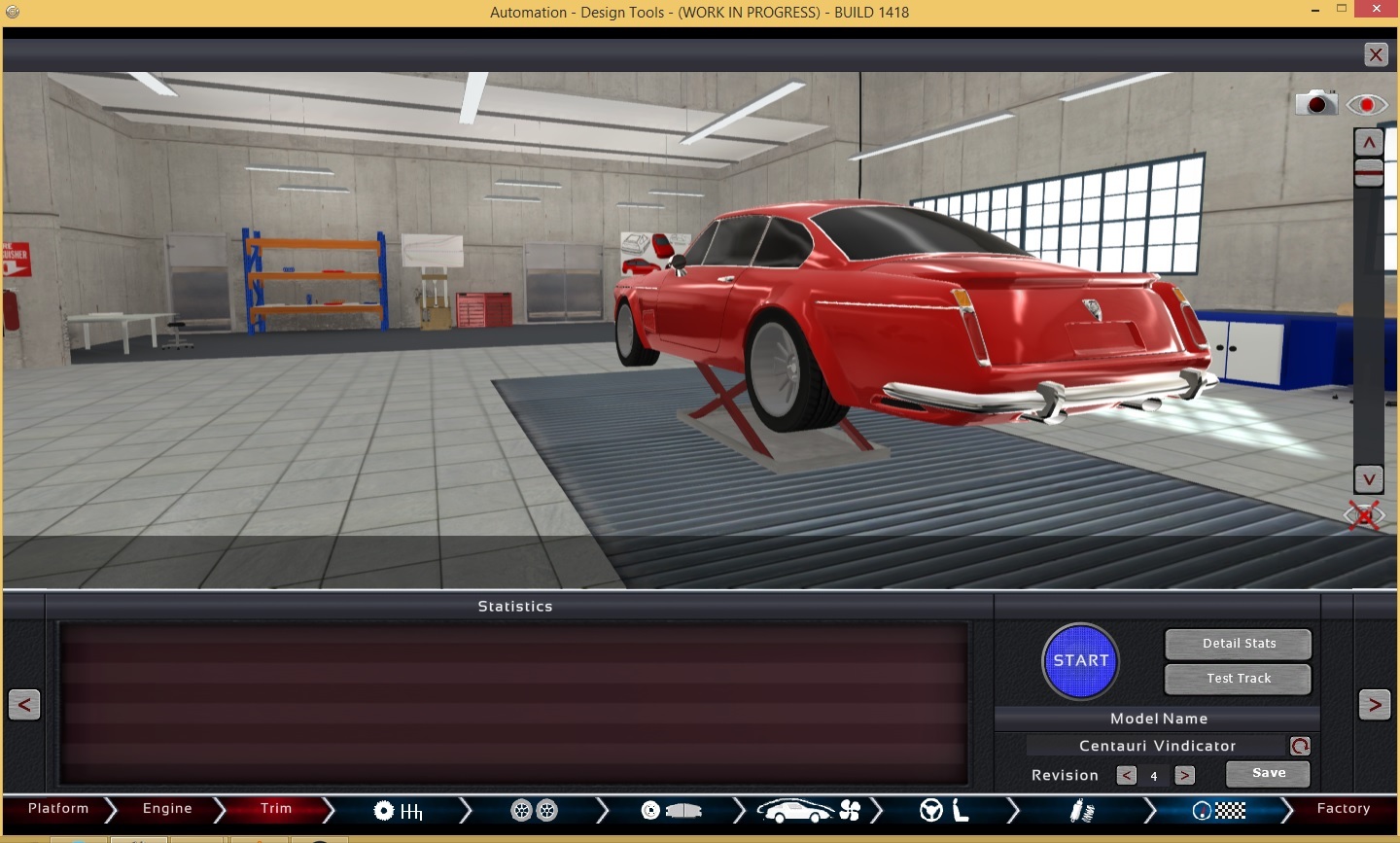Image resolution: width=1400 pixels, height=843 pixels.
Task: Switch to the Platform tab
Action: coord(58,809)
